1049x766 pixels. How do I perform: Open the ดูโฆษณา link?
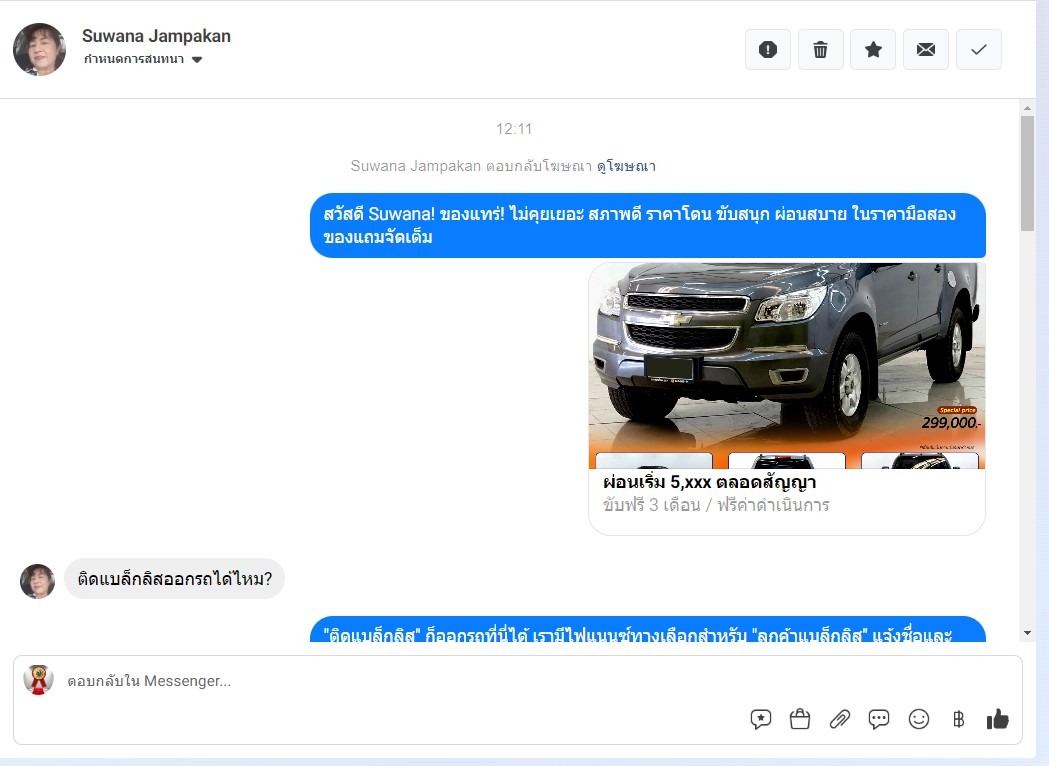click(626, 166)
